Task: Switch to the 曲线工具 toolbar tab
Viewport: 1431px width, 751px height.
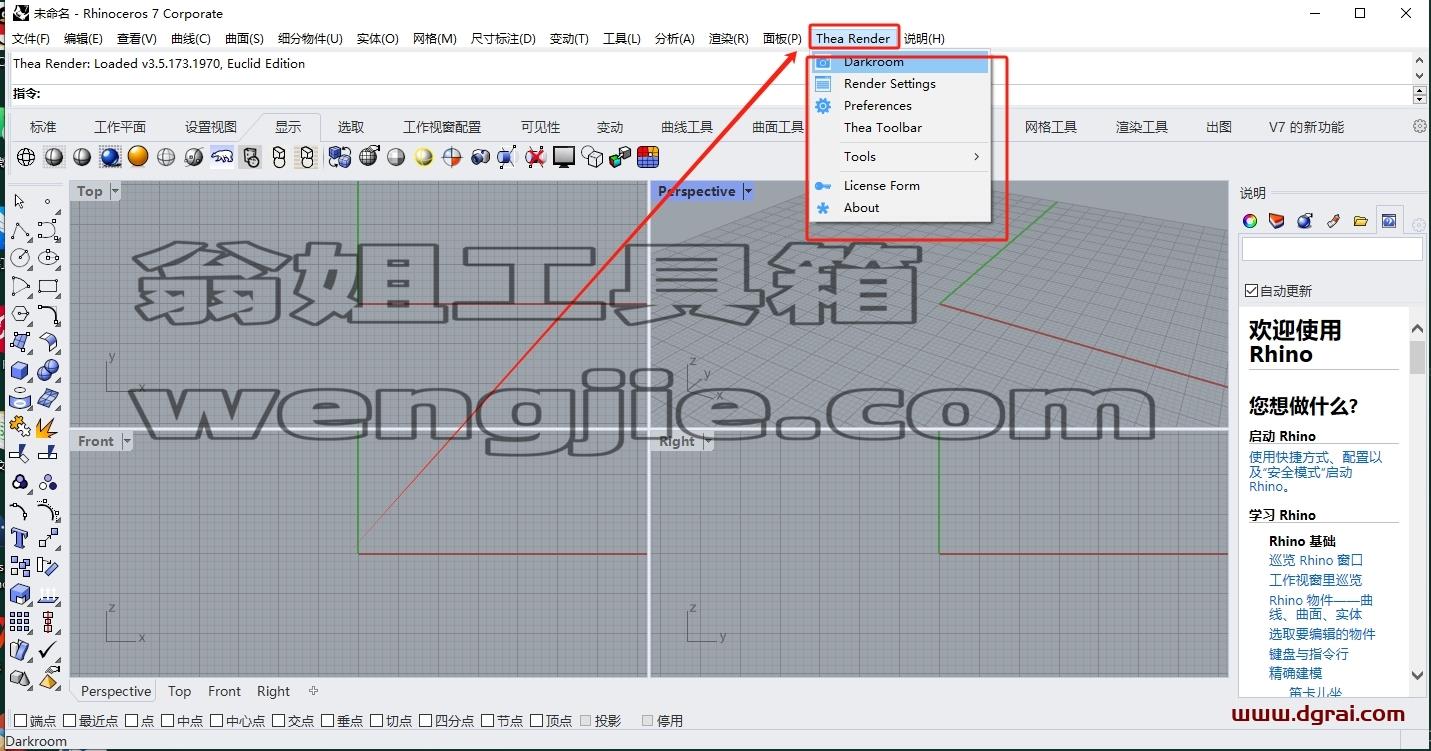Action: pyautogui.click(x=687, y=127)
